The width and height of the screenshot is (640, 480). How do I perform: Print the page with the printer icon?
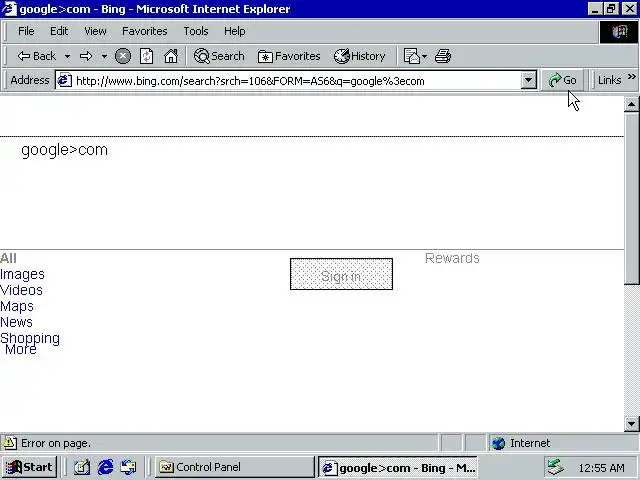pos(443,56)
